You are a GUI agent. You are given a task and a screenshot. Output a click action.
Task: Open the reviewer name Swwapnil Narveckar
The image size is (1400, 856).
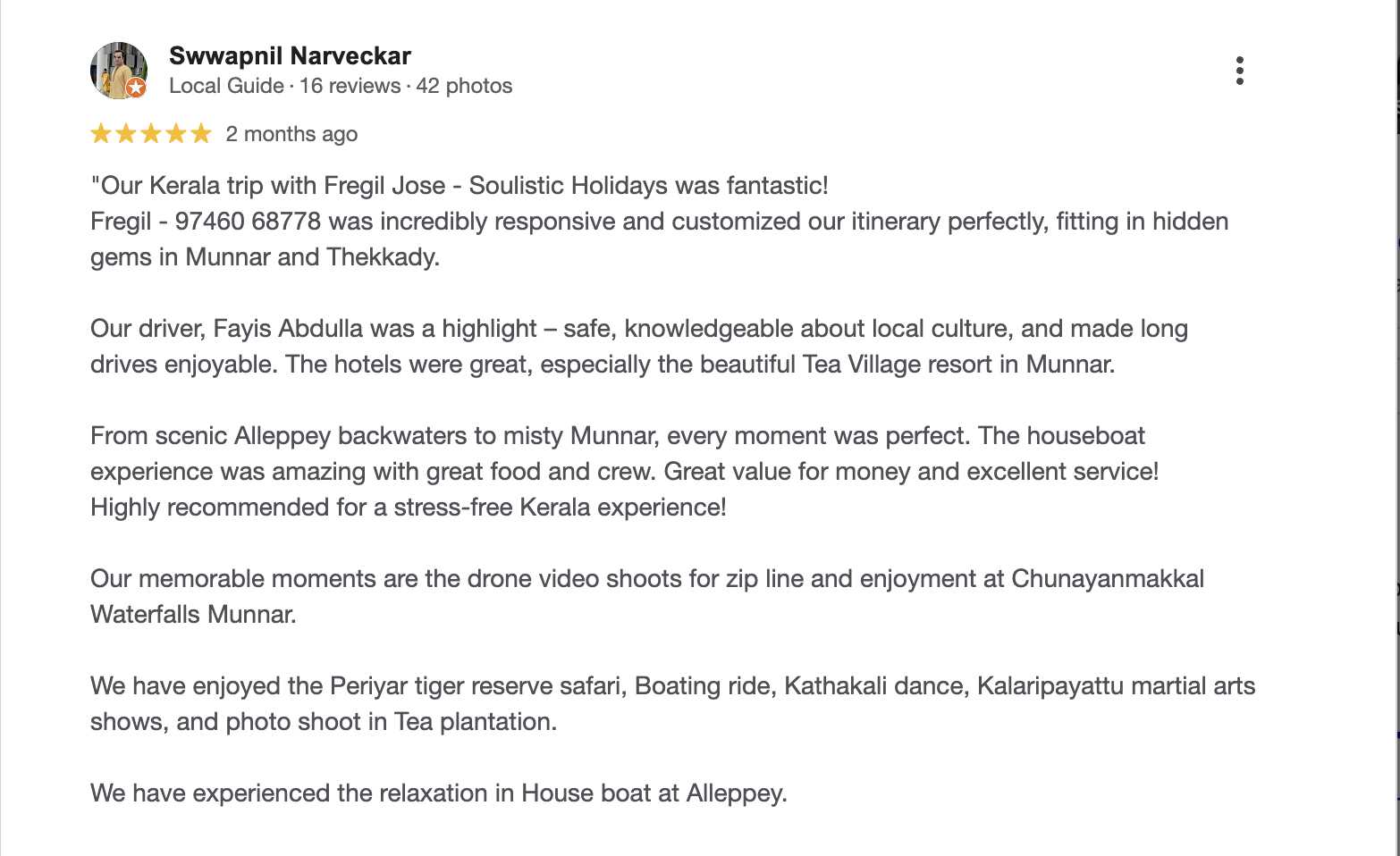point(290,55)
